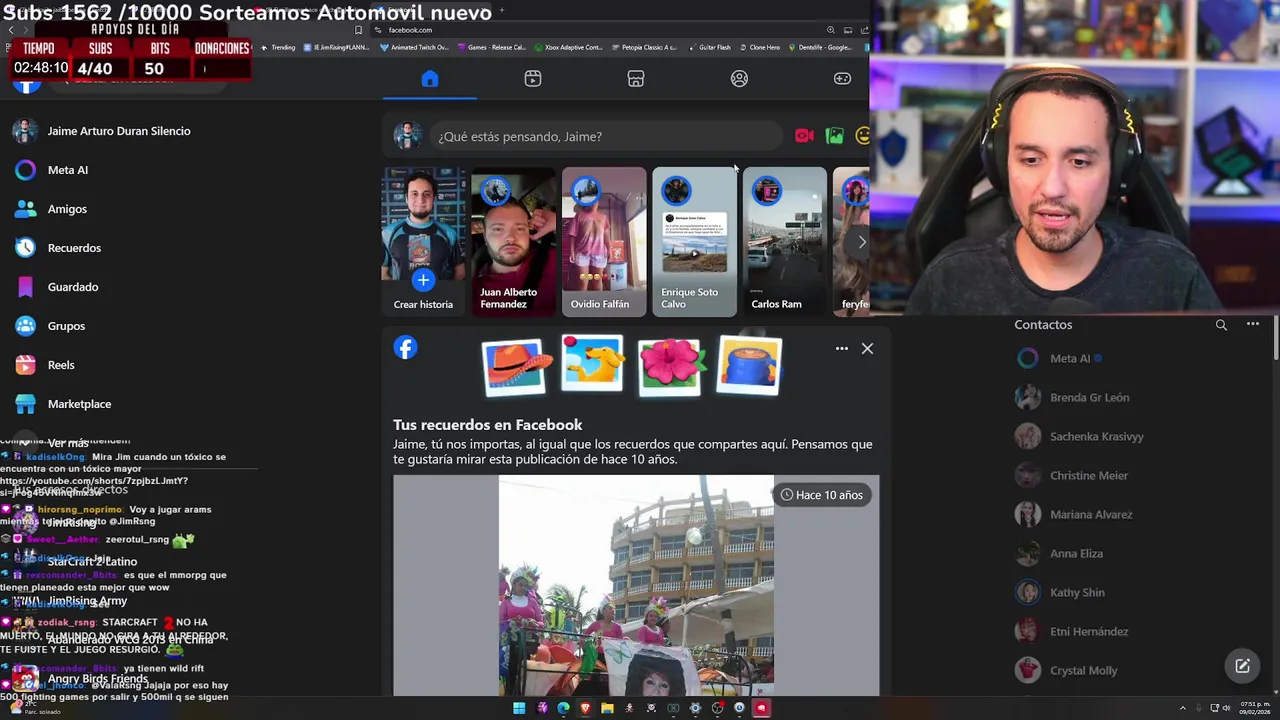Image resolution: width=1280 pixels, height=720 pixels.
Task: Open chat with Mariana Alvarez
Action: (x=1073, y=514)
